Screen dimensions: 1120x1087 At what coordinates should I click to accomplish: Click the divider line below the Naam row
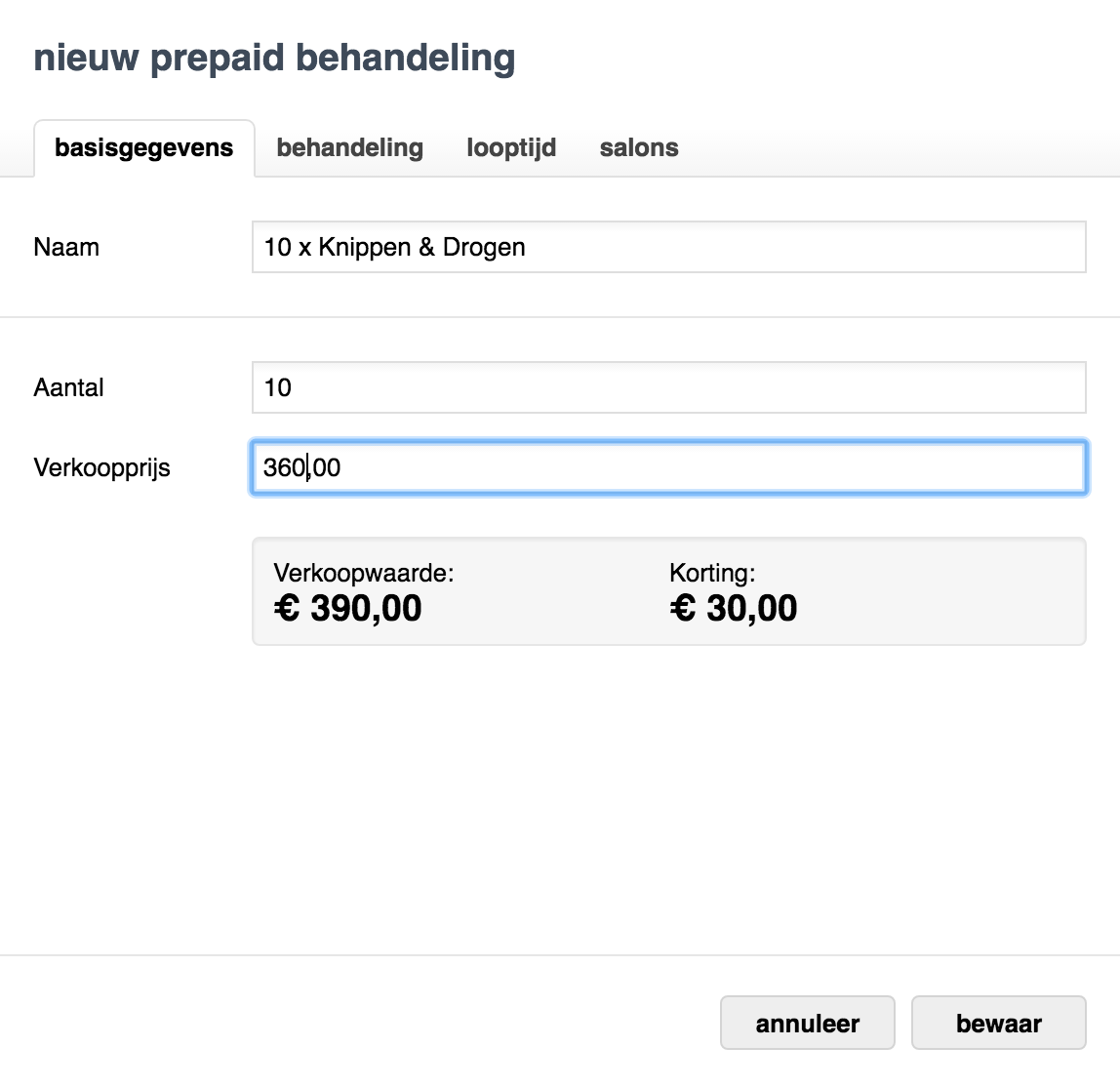click(x=560, y=317)
